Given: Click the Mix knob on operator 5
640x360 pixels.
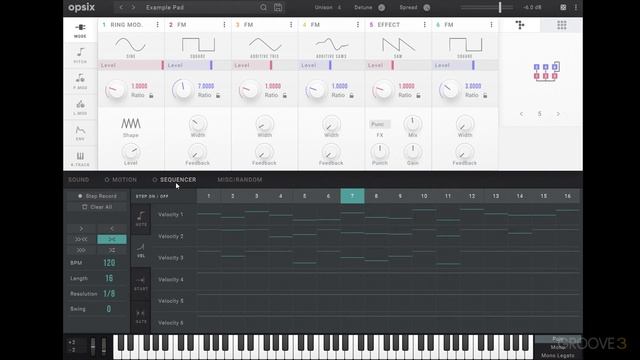Looking at the screenshot, I should coord(413,123).
